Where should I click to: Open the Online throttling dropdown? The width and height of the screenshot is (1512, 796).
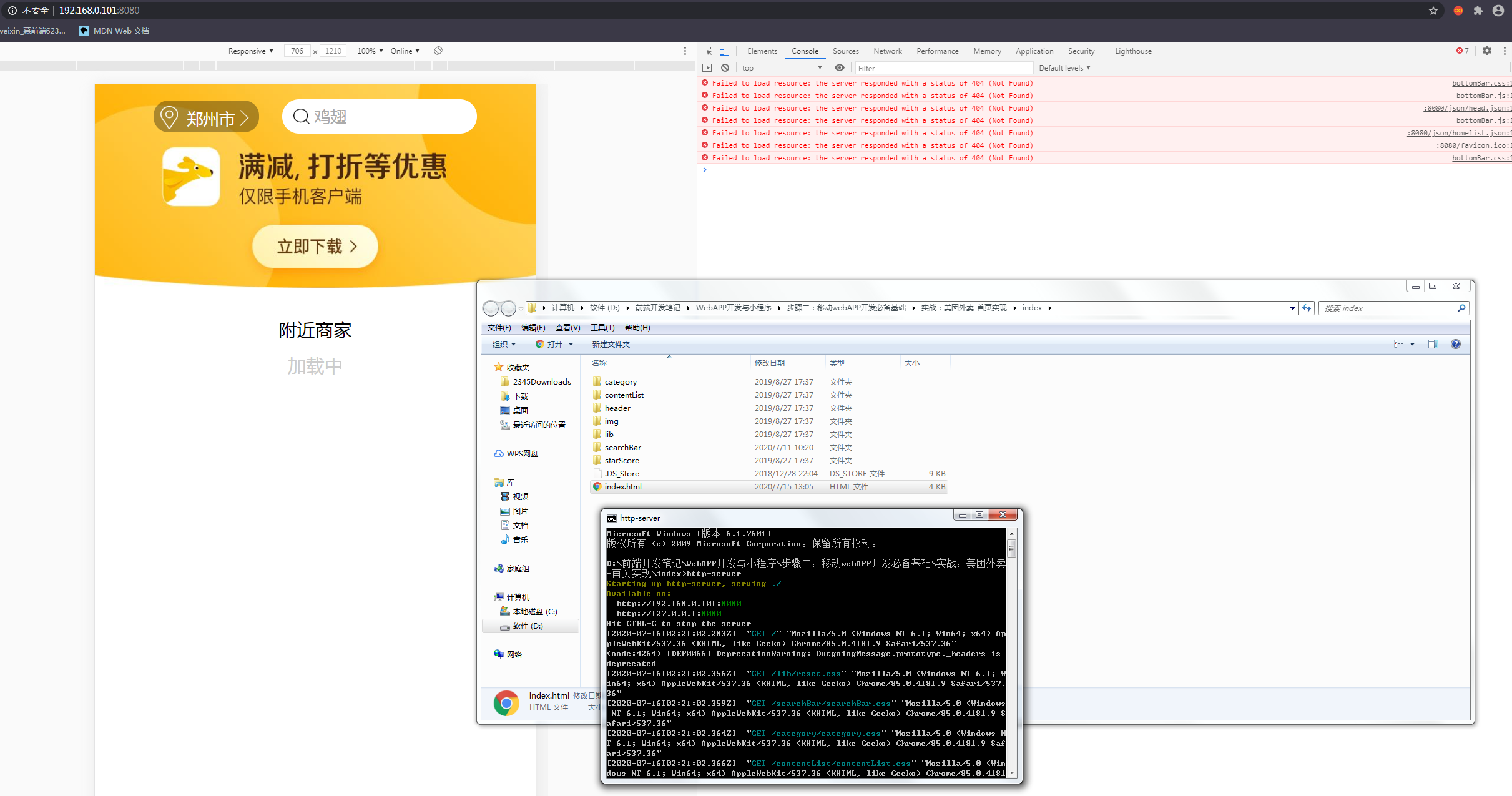click(405, 51)
